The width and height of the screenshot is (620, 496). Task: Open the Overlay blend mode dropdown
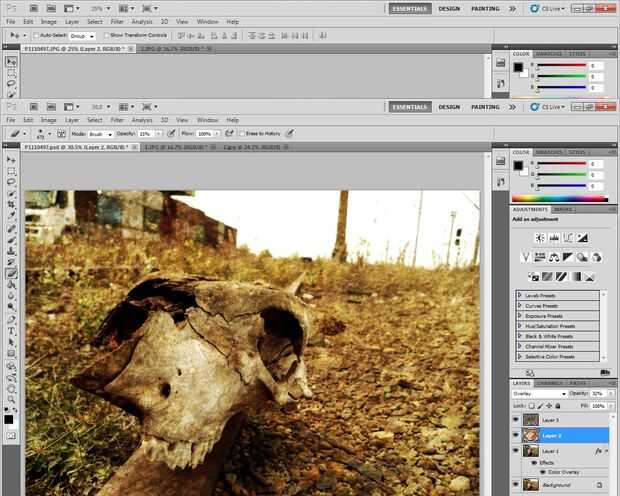click(539, 394)
